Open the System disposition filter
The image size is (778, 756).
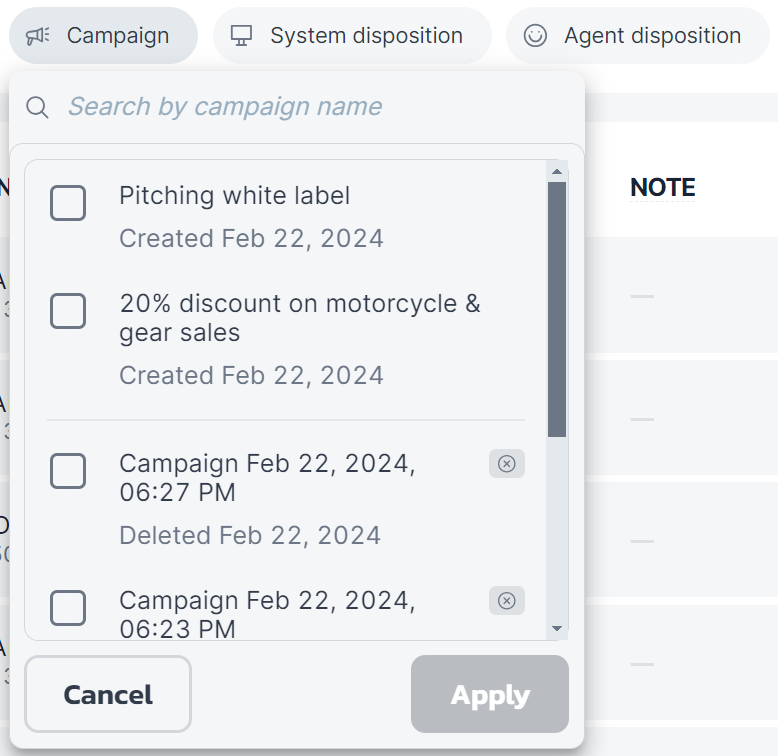tap(352, 36)
